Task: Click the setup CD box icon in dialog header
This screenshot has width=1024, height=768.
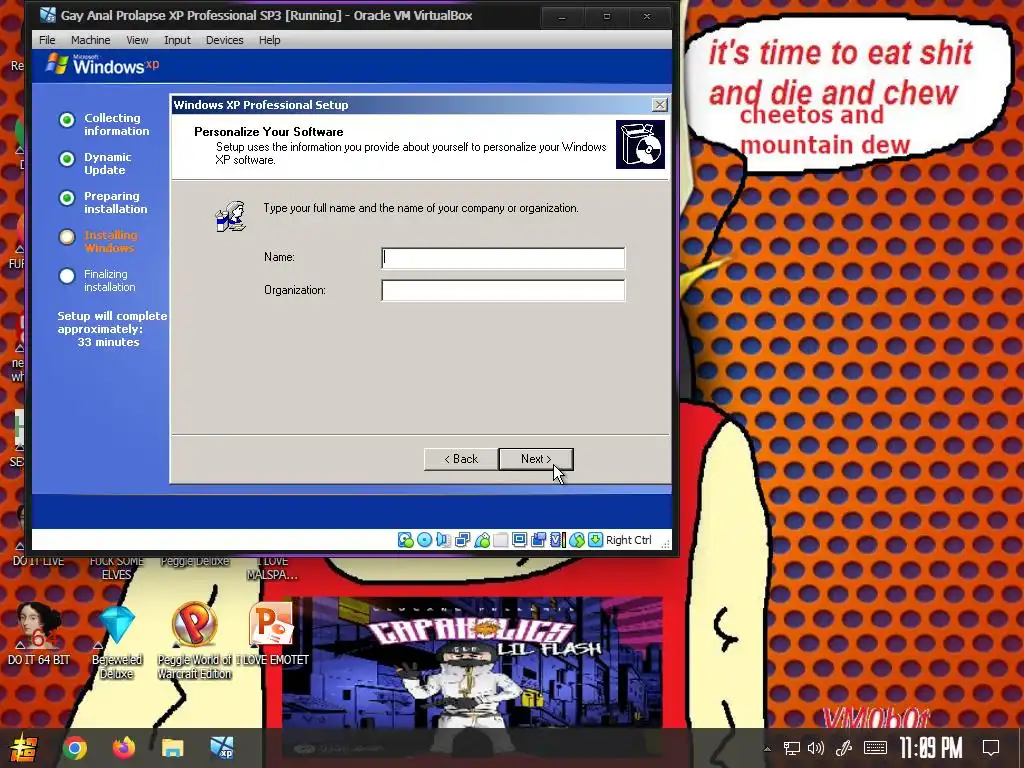Action: coord(640,144)
